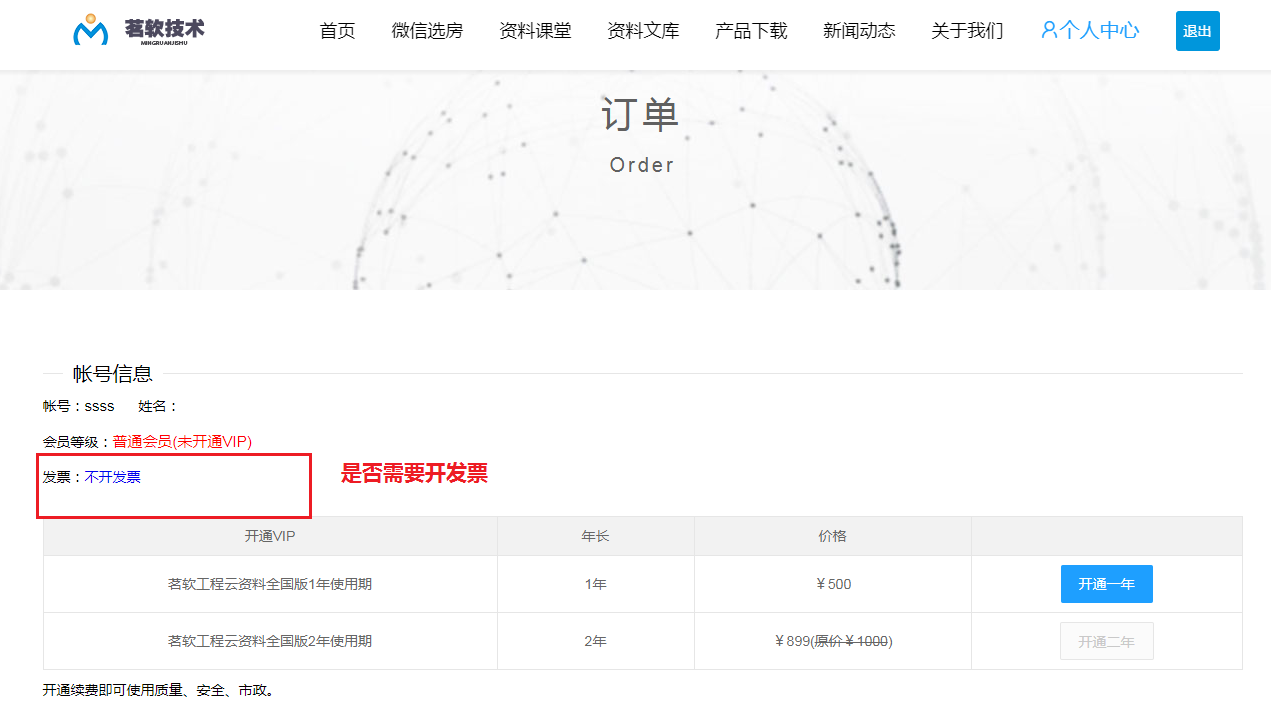This screenshot has height=715, width=1271.
Task: Click the 开通续费即可使用质量、安全、市政 note
Action: [x=159, y=690]
